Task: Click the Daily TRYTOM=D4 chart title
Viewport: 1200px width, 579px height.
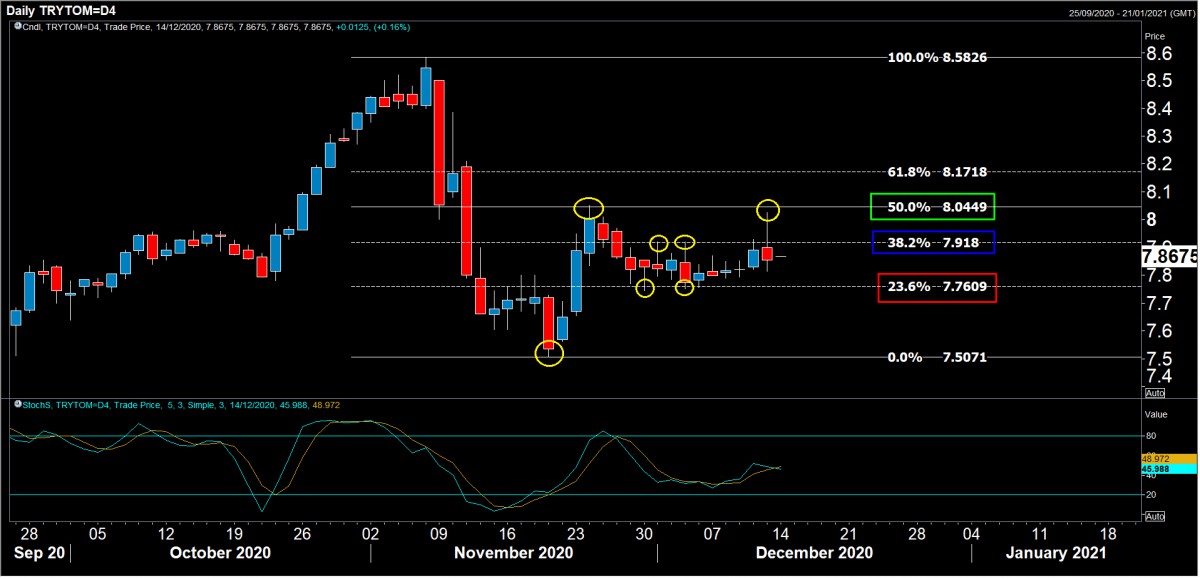Action: point(60,10)
